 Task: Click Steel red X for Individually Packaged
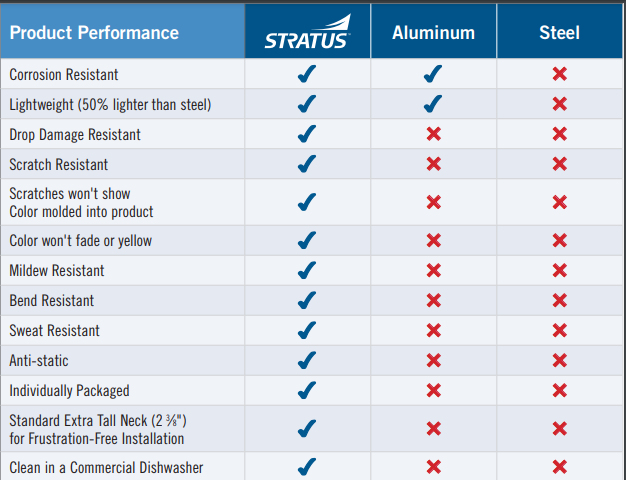pos(560,390)
